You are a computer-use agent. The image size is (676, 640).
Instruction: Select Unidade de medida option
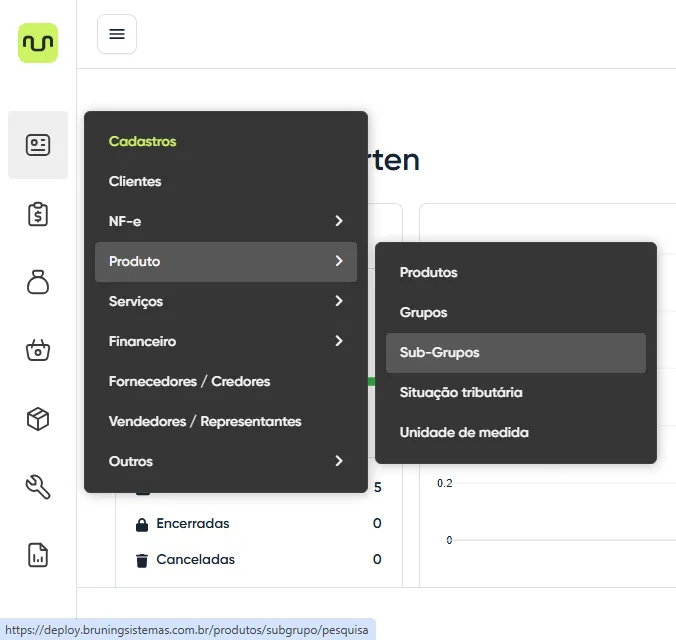click(x=464, y=433)
